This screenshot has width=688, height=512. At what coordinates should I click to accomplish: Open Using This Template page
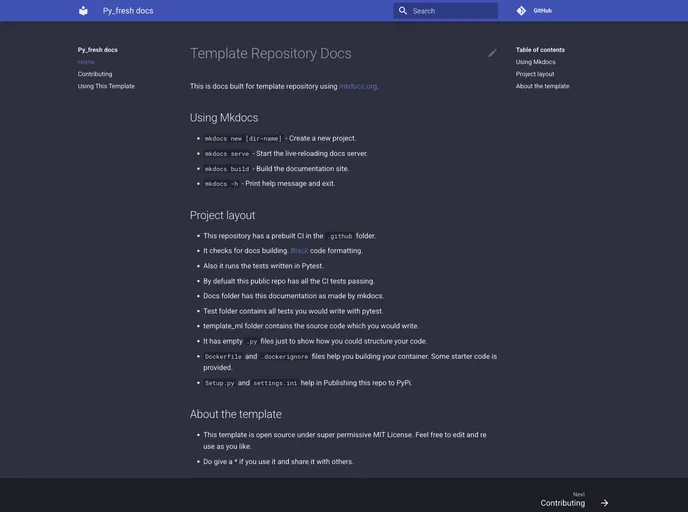[x=106, y=86]
